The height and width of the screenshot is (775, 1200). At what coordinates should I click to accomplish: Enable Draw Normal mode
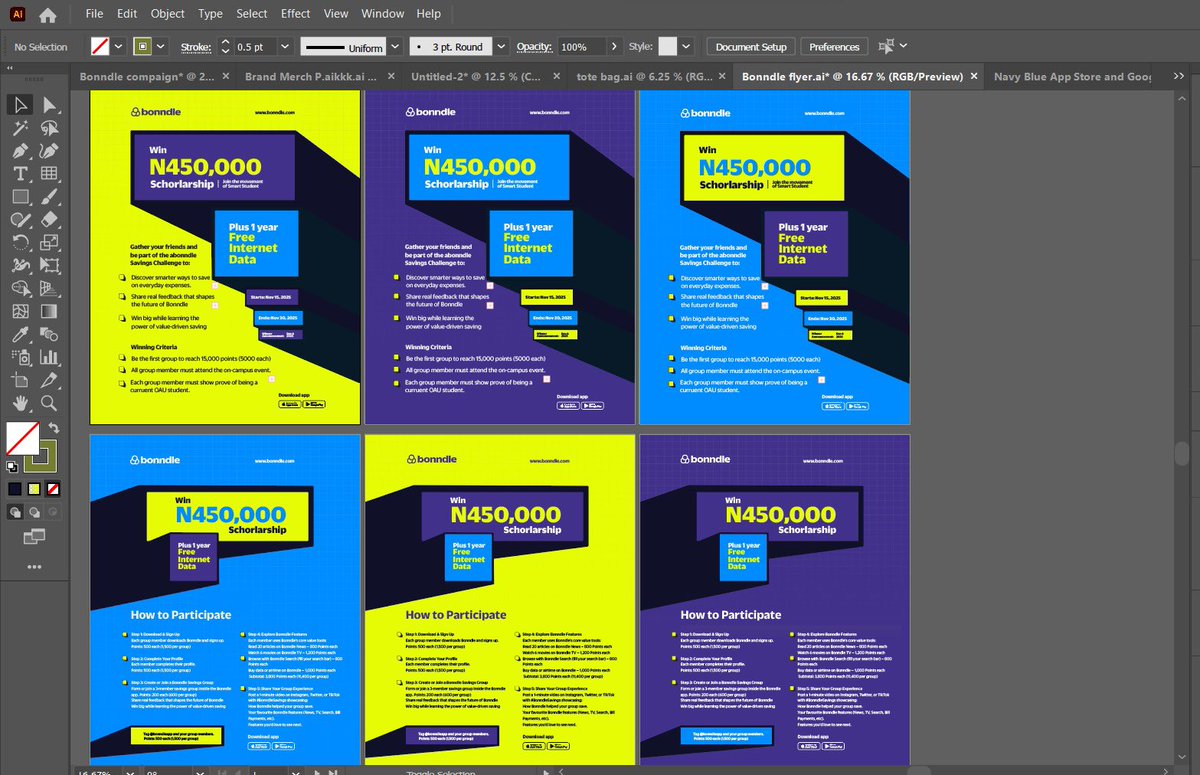14,511
